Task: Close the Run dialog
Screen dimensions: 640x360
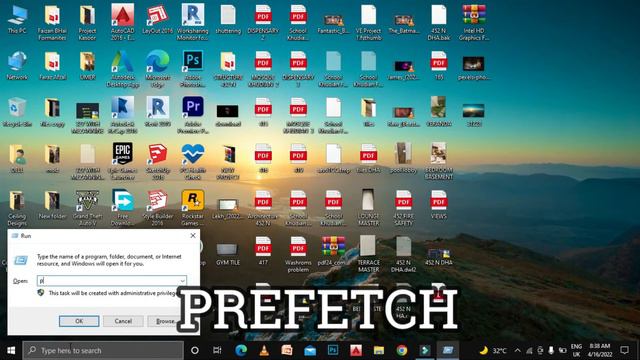Action: [x=193, y=236]
